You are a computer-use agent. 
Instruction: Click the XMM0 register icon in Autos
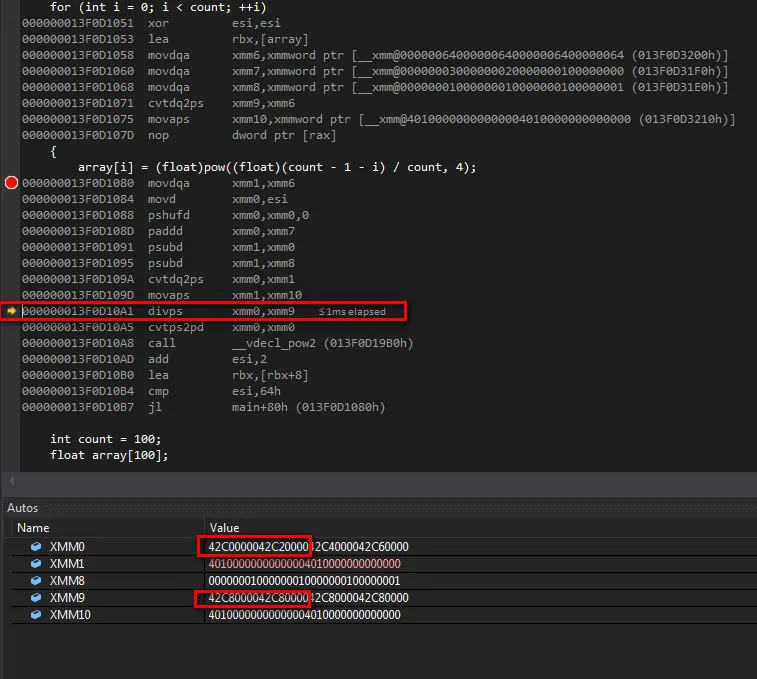(x=36, y=546)
